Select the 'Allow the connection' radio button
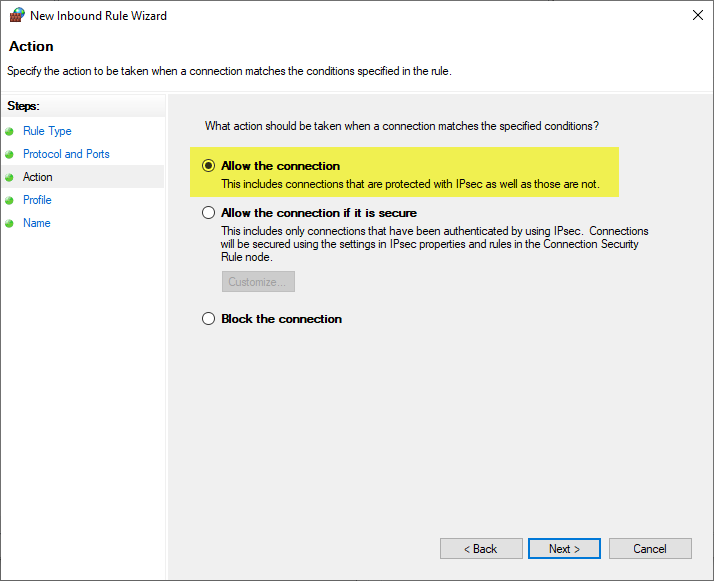 (208, 166)
